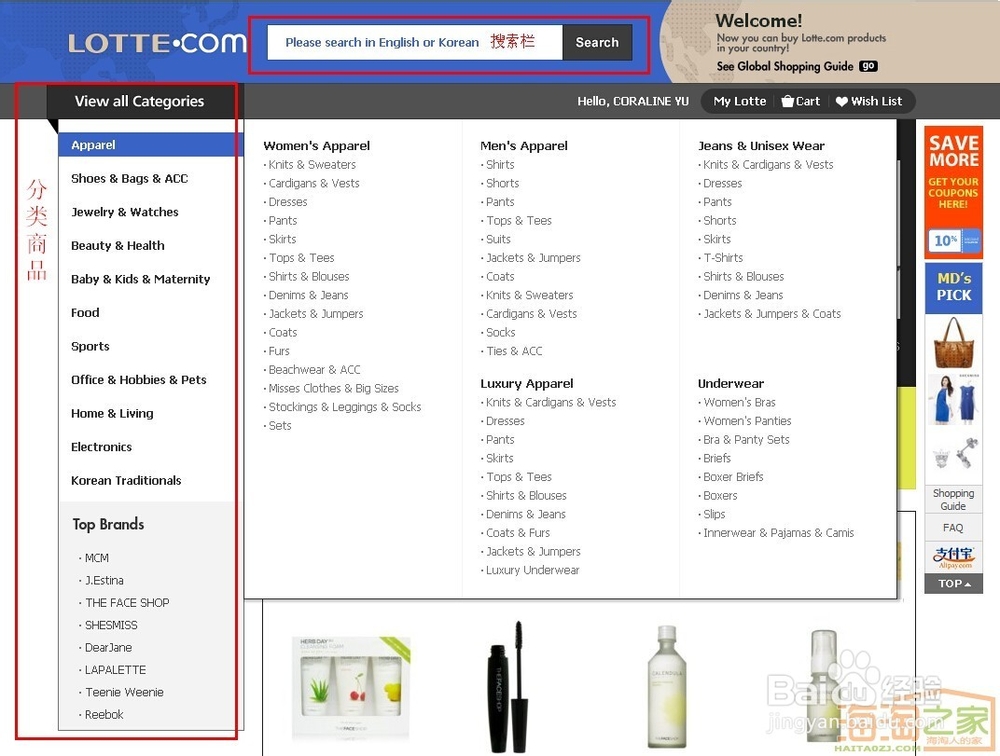Open Beachwear & ACC link
The width and height of the screenshot is (1000, 756).
coord(314,369)
